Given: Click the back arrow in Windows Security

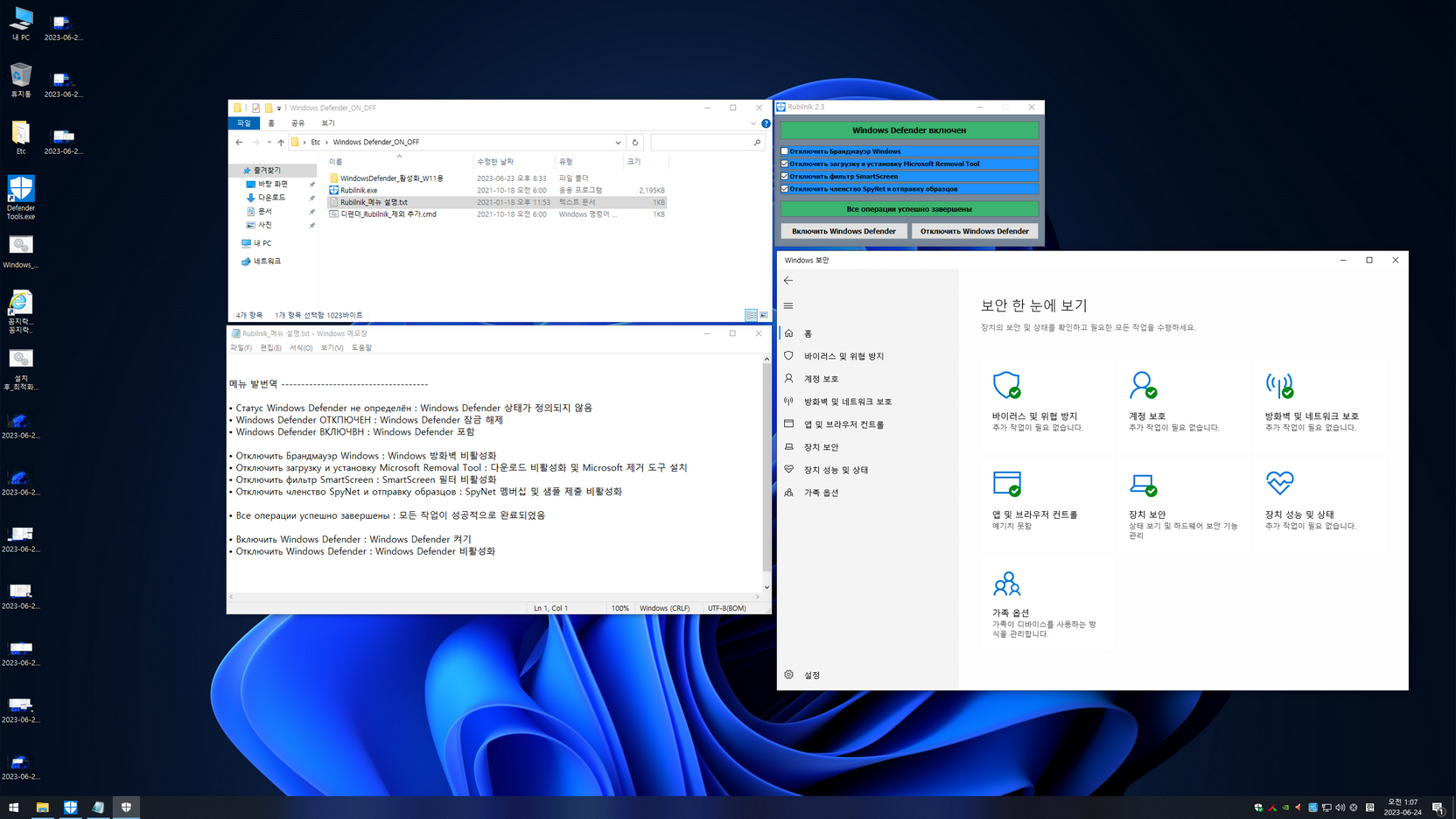Looking at the screenshot, I should pos(788,281).
